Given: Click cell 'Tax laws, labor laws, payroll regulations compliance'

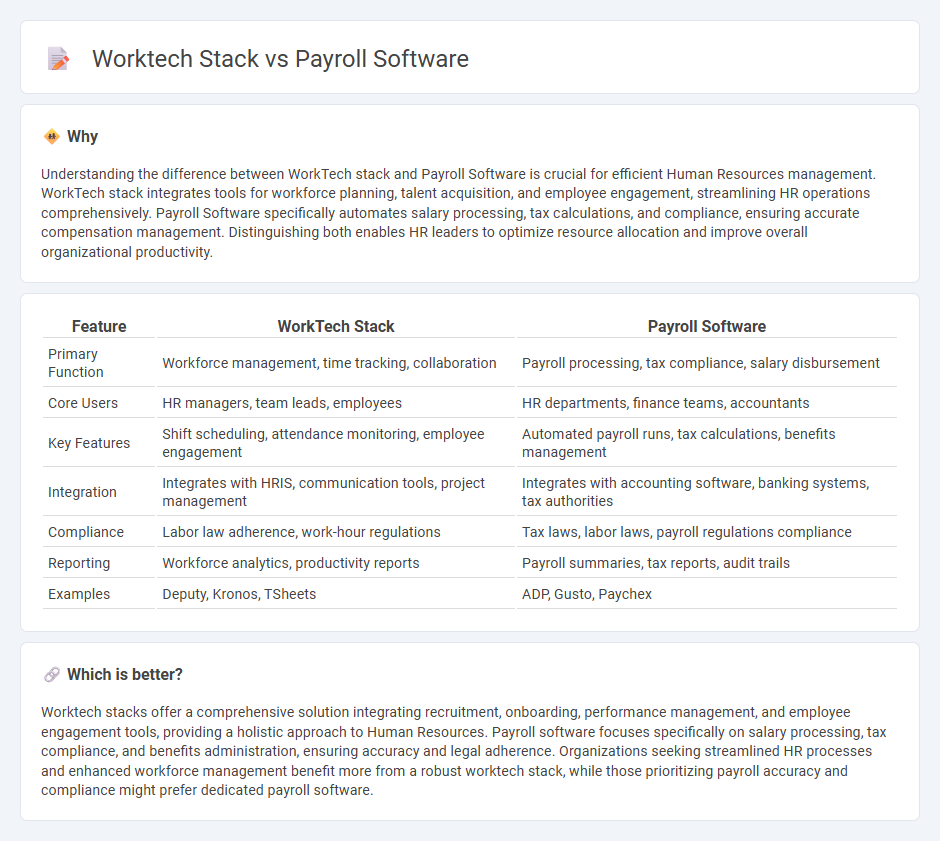Looking at the screenshot, I should 707,532.
